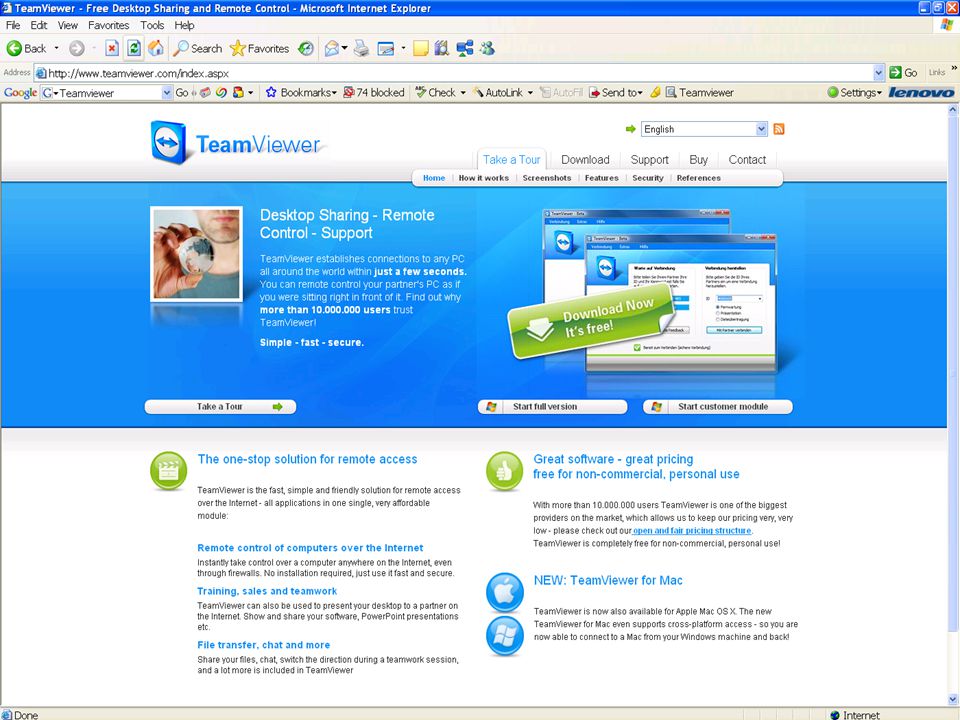Viewport: 960px width, 720px height.
Task: Open the AutoLink dropdown arrow
Action: coord(530,92)
